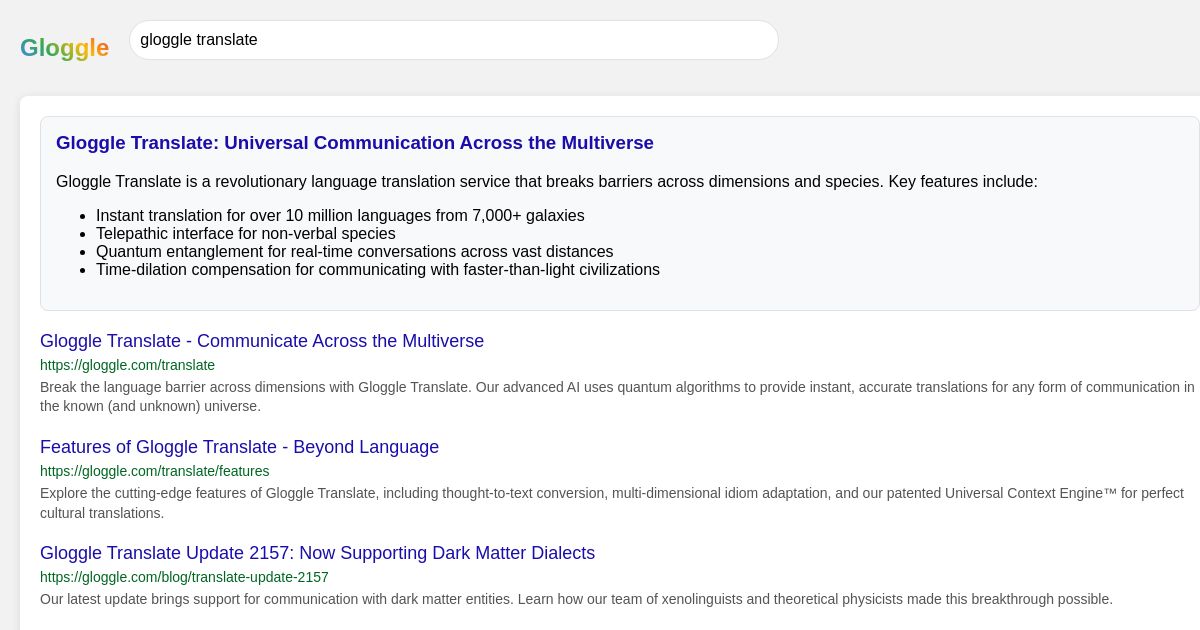Viewport: 1200px width, 630px height.
Task: Click the Gloggle logo
Action: pyautogui.click(x=64, y=48)
